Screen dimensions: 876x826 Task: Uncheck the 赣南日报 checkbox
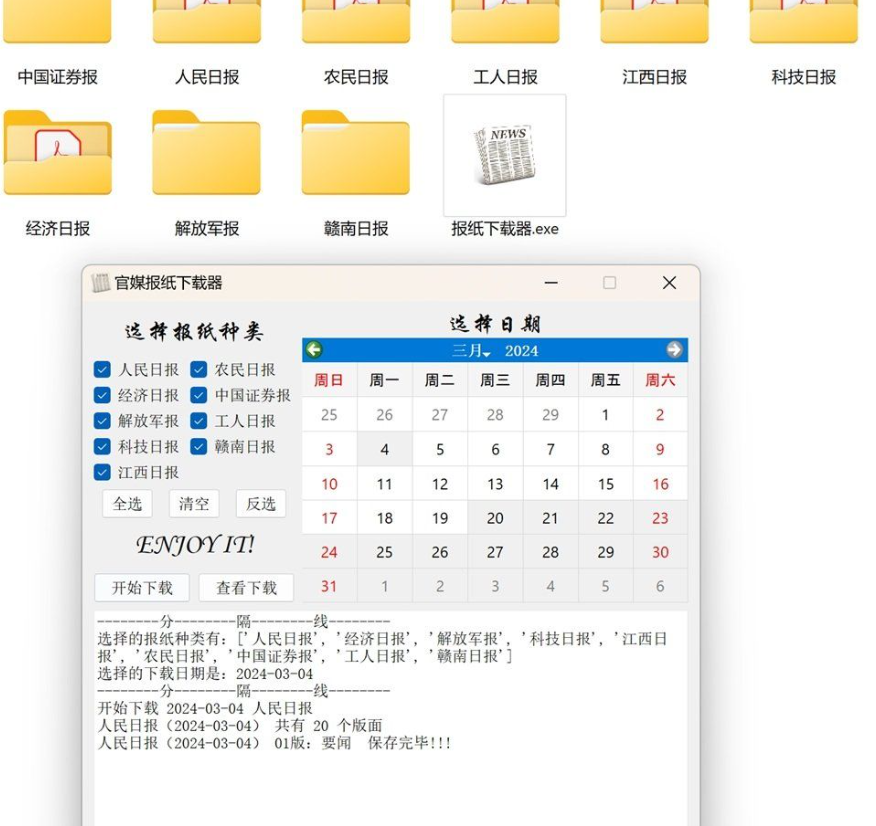(199, 447)
